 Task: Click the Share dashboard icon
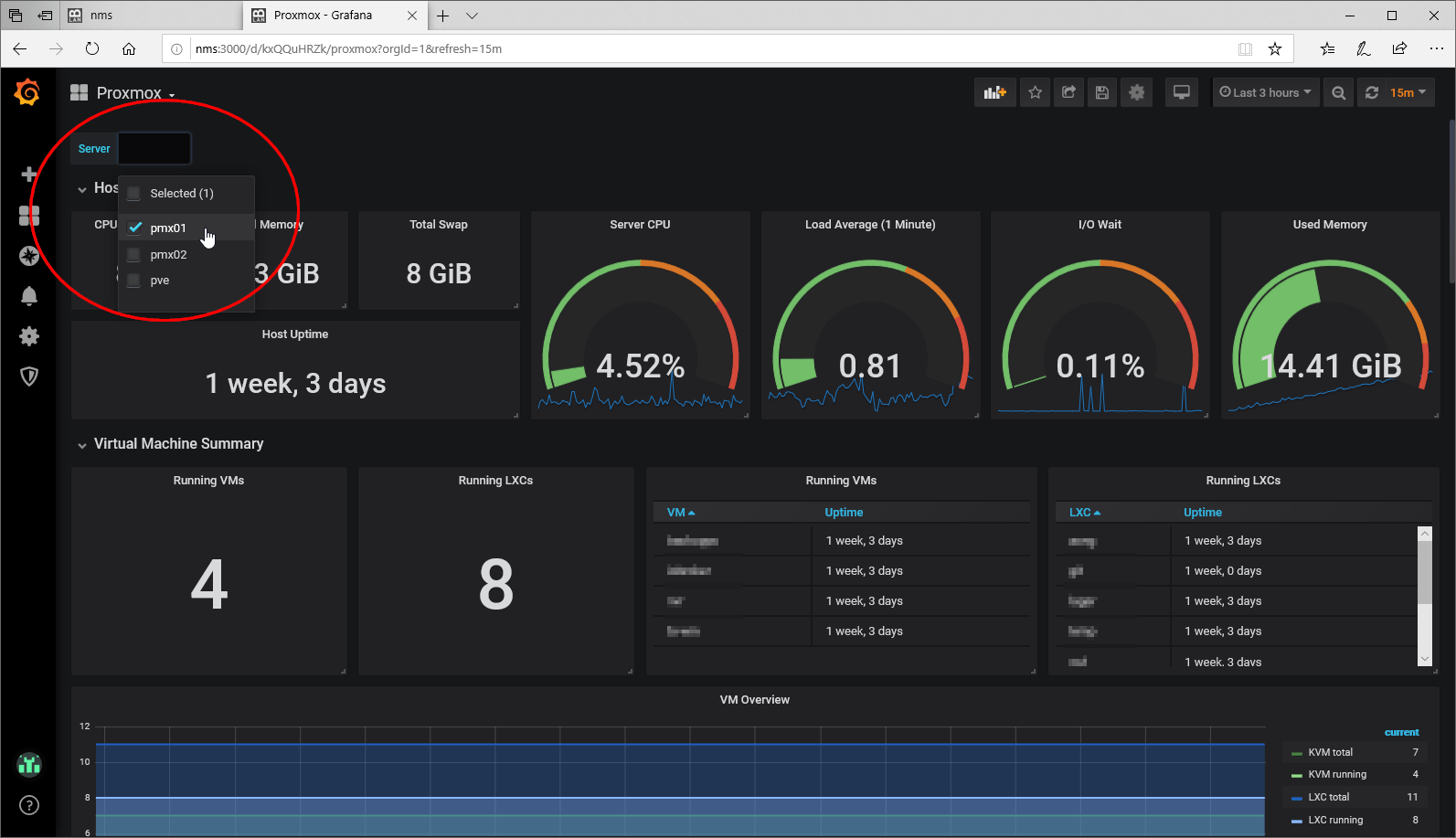[1068, 92]
